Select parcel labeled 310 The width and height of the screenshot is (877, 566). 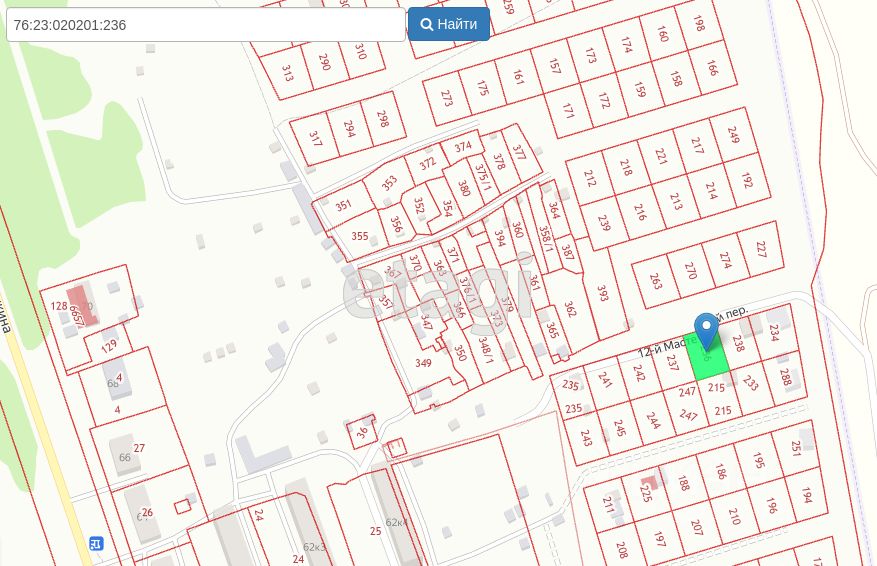[x=361, y=51]
